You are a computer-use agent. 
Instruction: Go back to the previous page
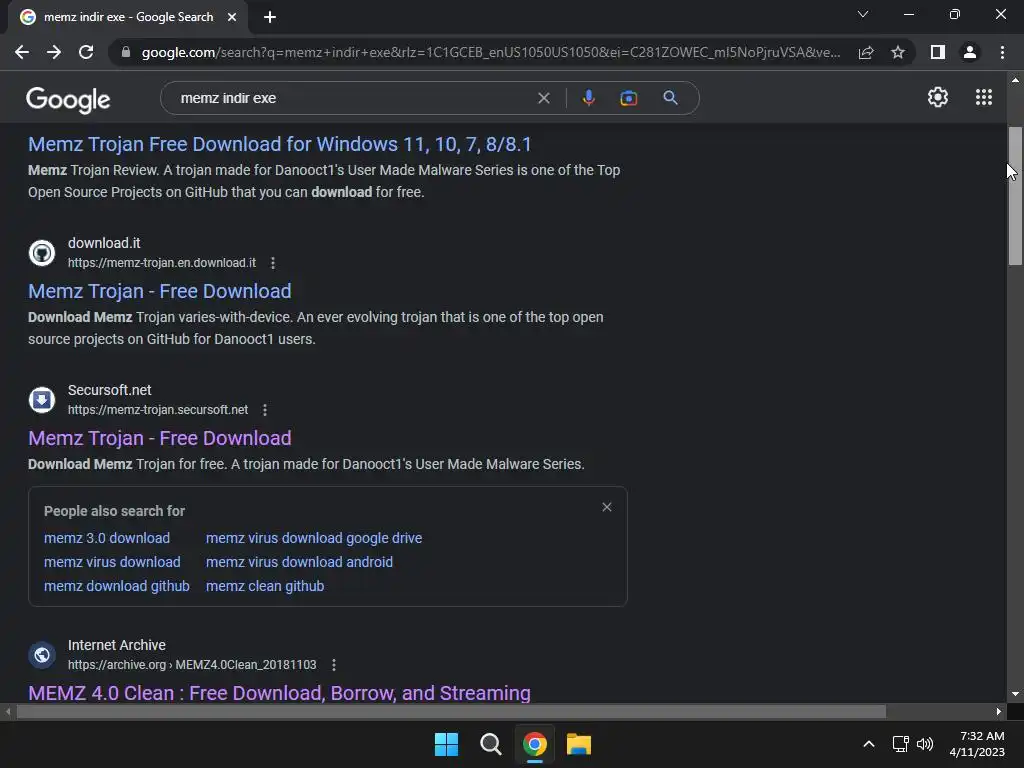(x=22, y=52)
